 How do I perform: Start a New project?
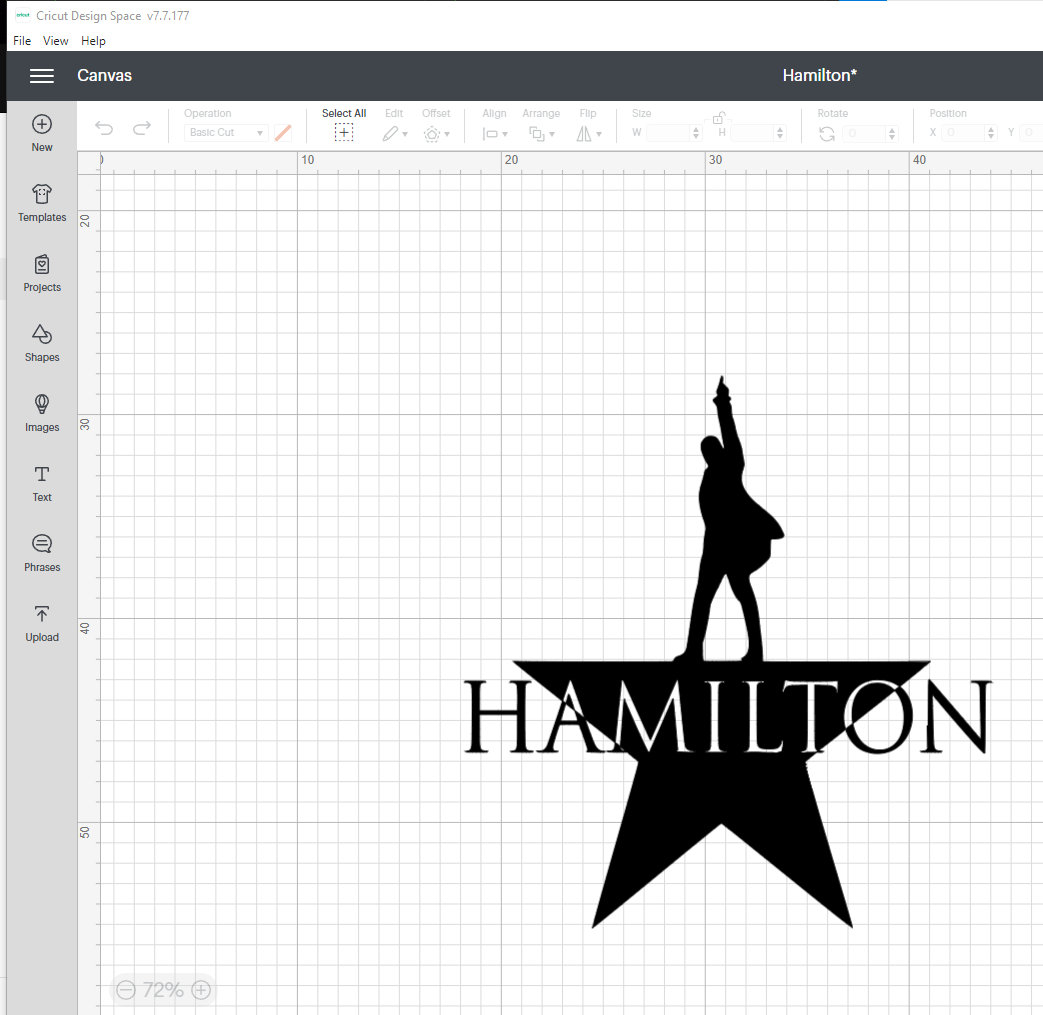tap(41, 133)
